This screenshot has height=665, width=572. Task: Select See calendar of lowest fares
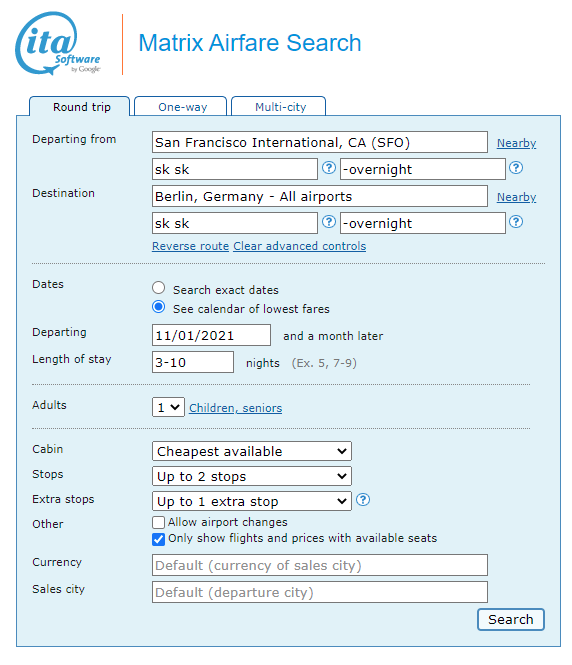pos(159,307)
